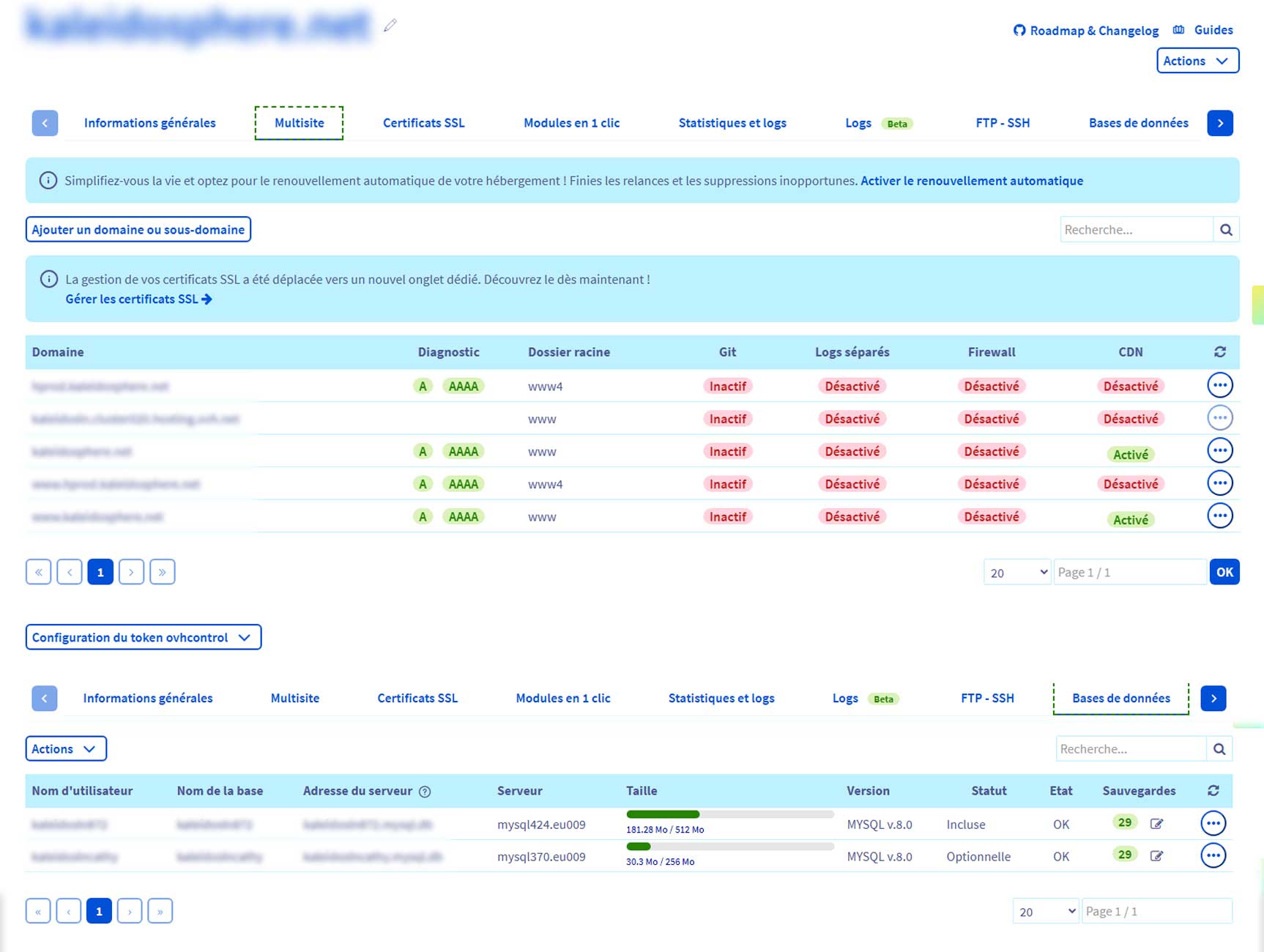Click the pencil edit icon beside the hosting name
The image size is (1264, 952).
pyautogui.click(x=390, y=26)
